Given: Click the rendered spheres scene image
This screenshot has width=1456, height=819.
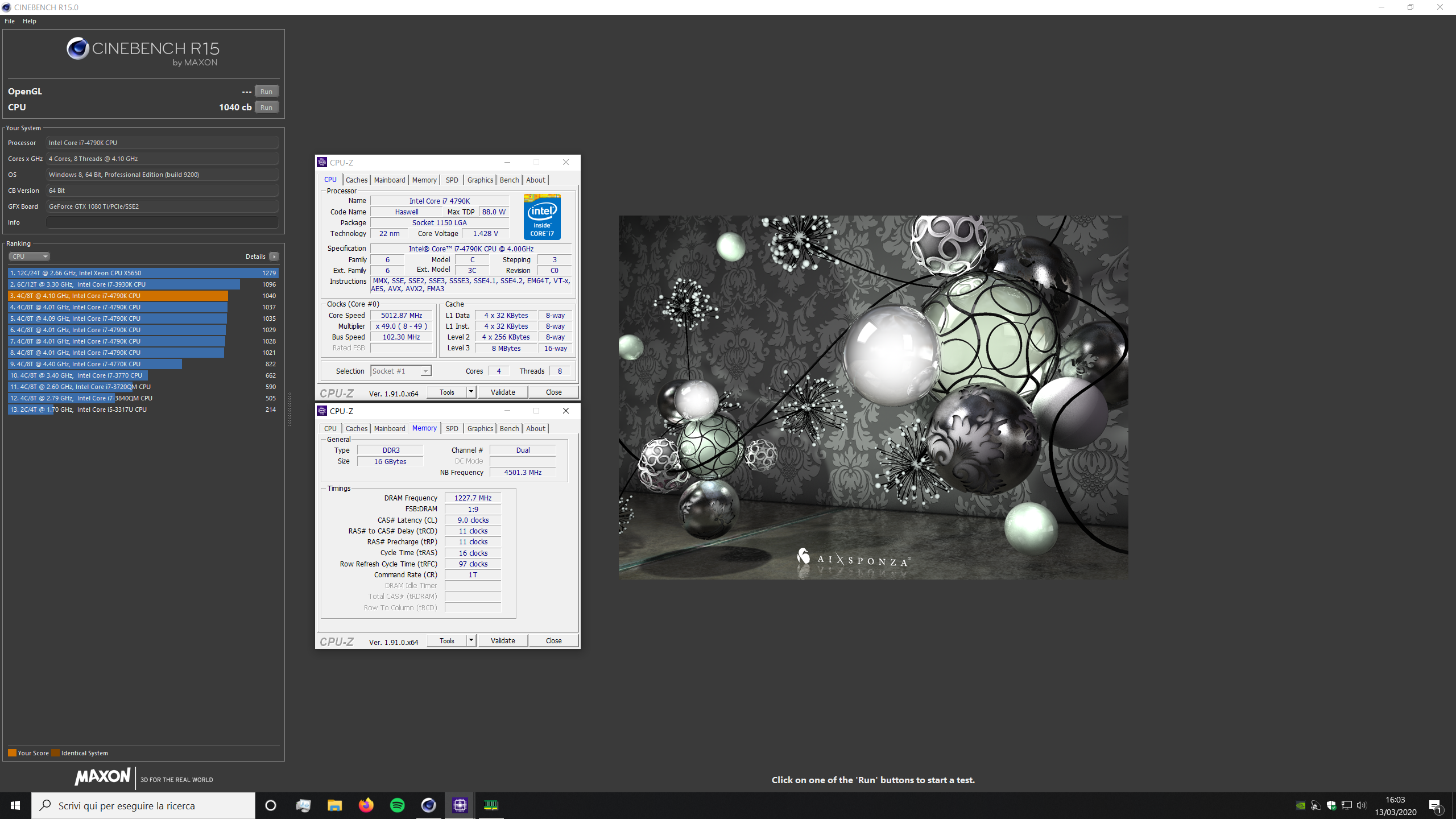Looking at the screenshot, I should [x=873, y=397].
